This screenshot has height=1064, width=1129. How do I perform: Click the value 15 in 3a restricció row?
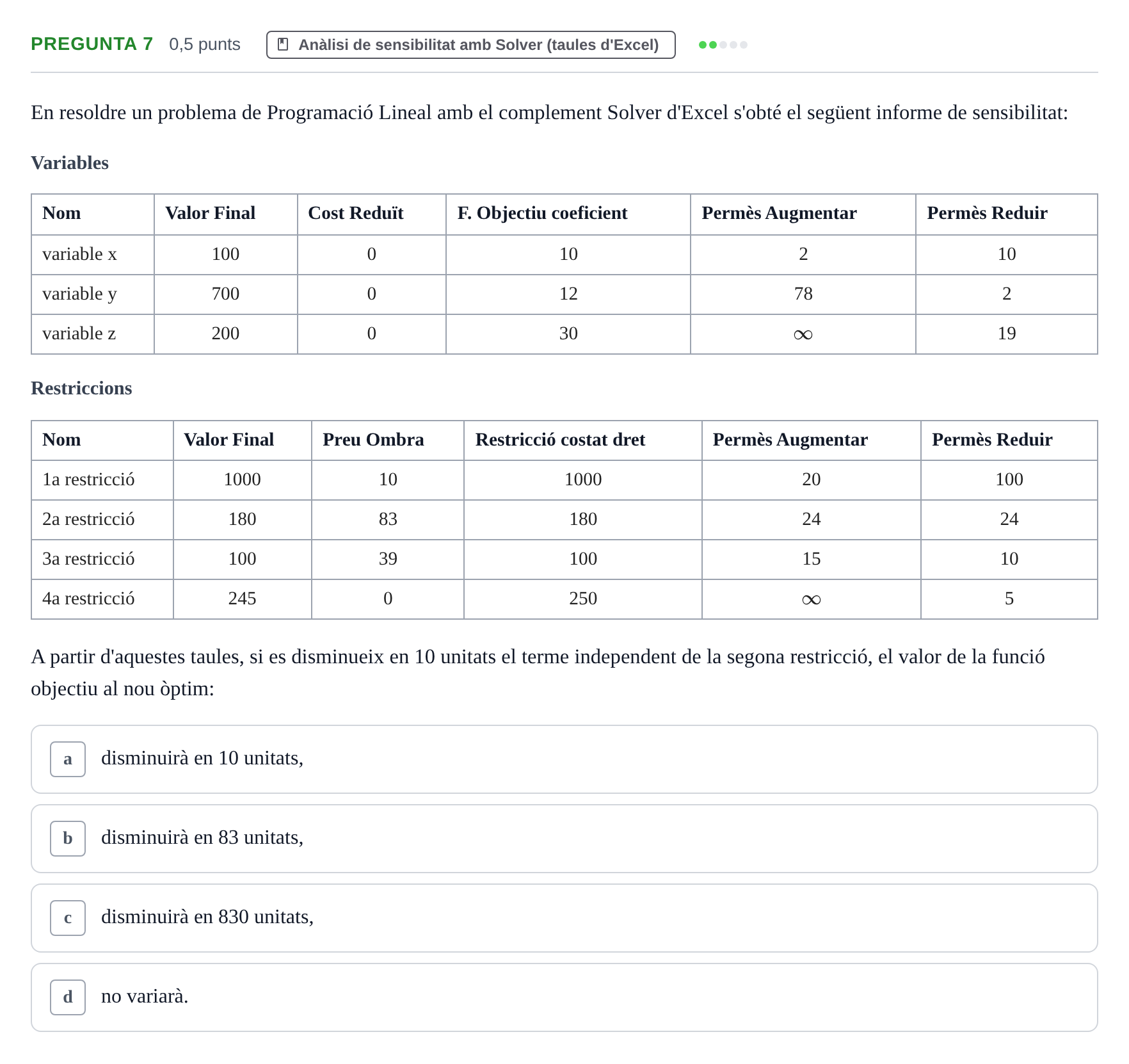click(811, 559)
